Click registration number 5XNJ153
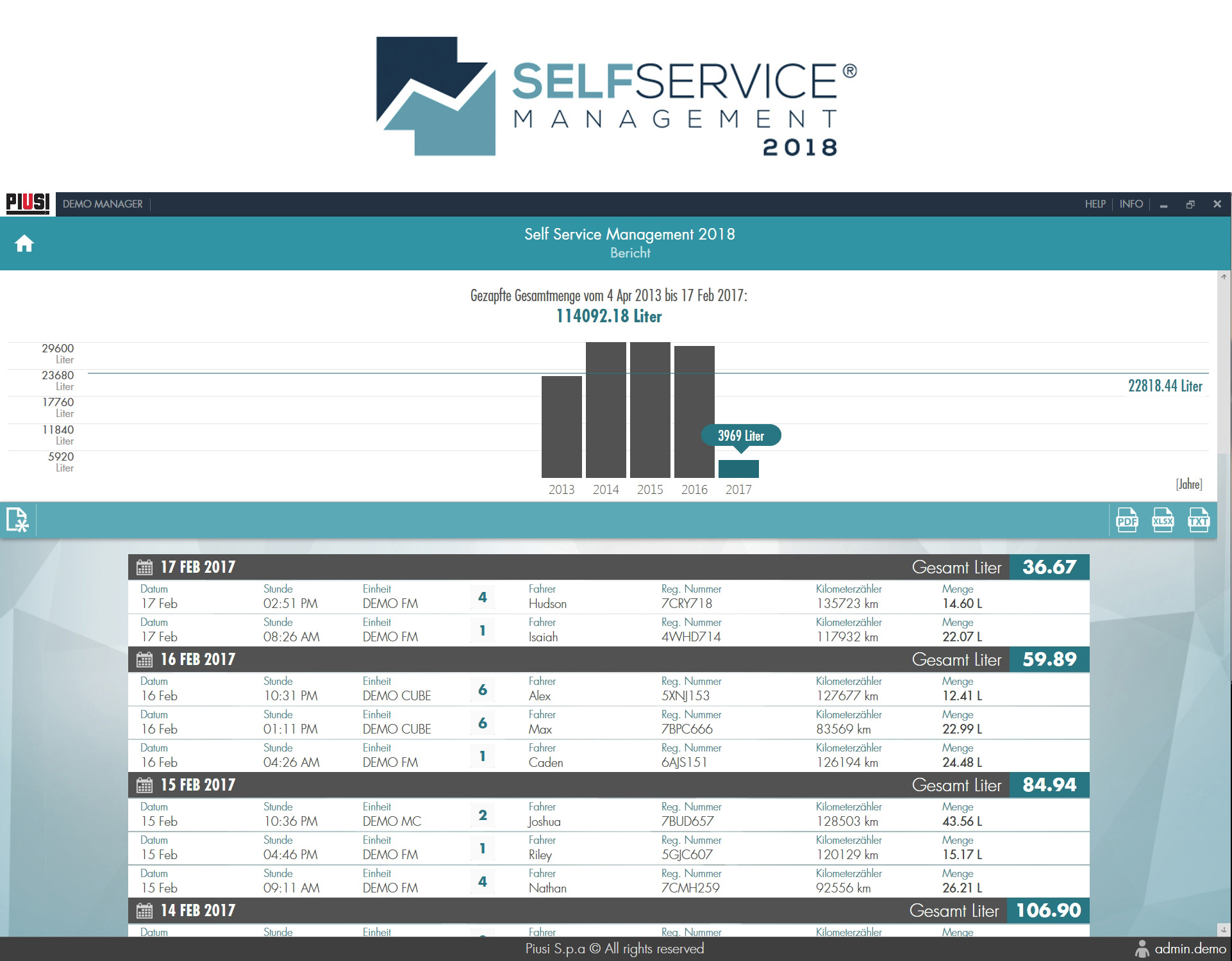The height and width of the screenshot is (961, 1232). pyautogui.click(x=685, y=696)
